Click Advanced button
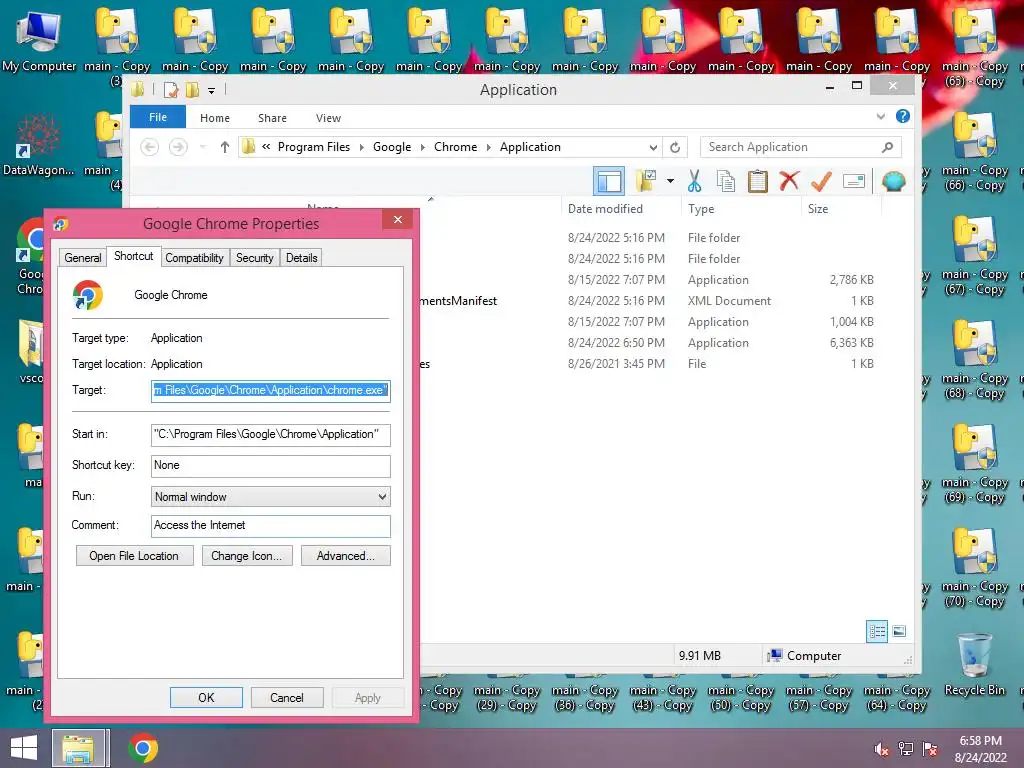Image resolution: width=1024 pixels, height=768 pixels. [x=346, y=556]
